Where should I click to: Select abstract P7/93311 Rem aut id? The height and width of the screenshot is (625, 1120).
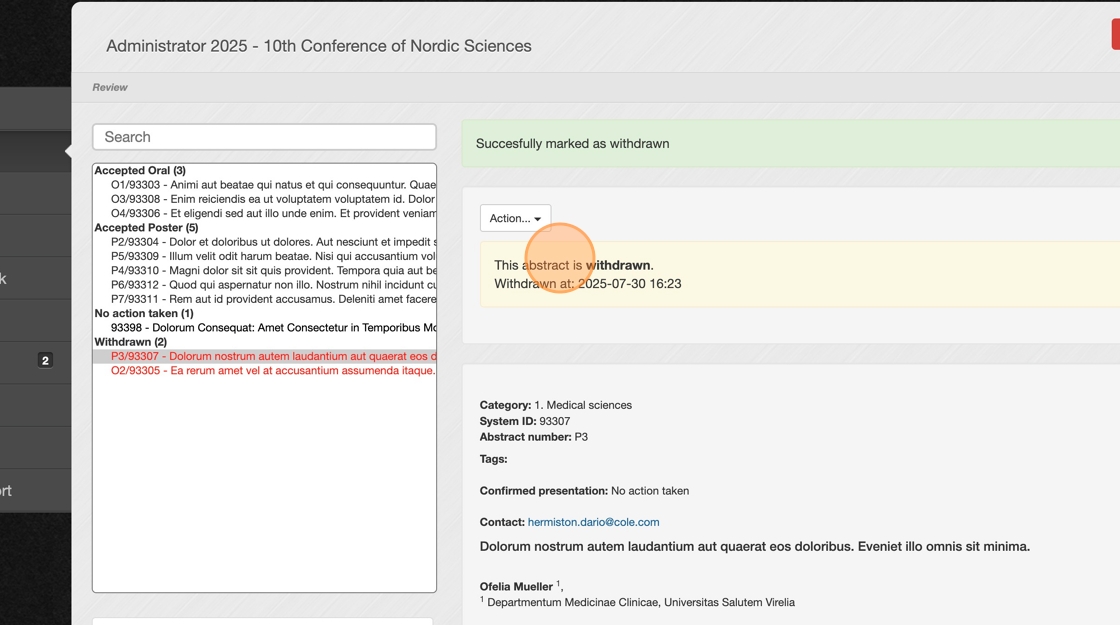pos(273,299)
